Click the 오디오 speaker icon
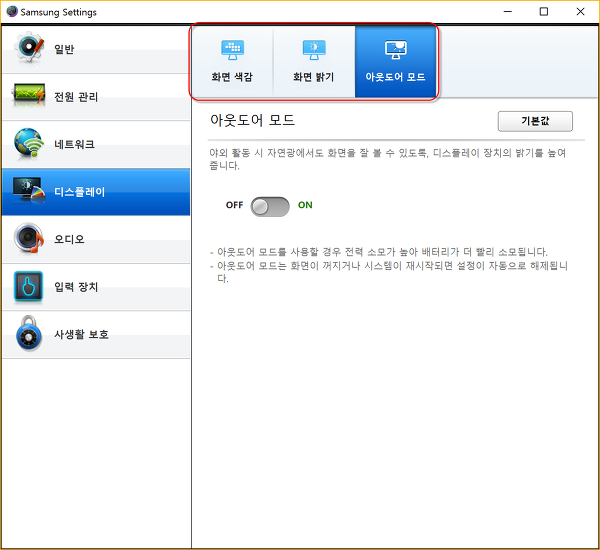The width and height of the screenshot is (600, 550). (29, 238)
